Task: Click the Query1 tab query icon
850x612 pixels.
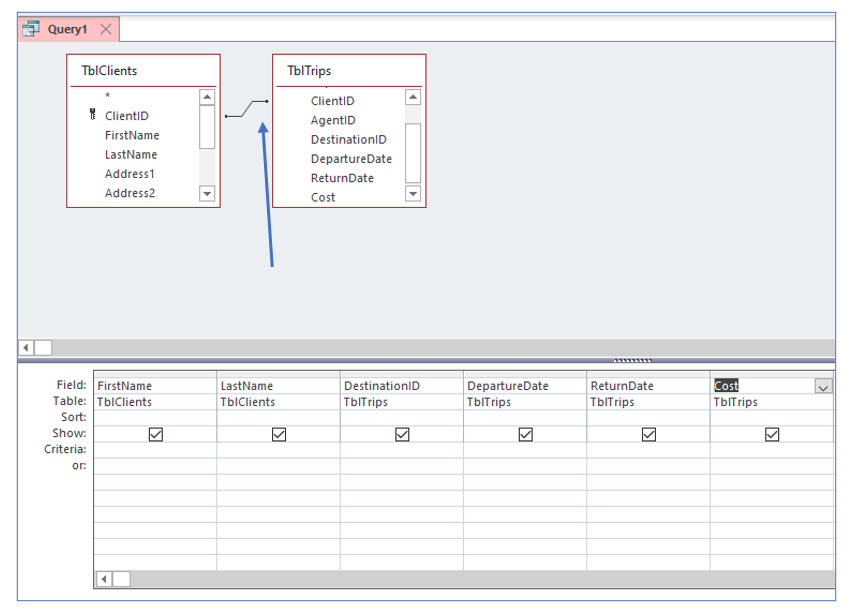Action: click(x=31, y=29)
